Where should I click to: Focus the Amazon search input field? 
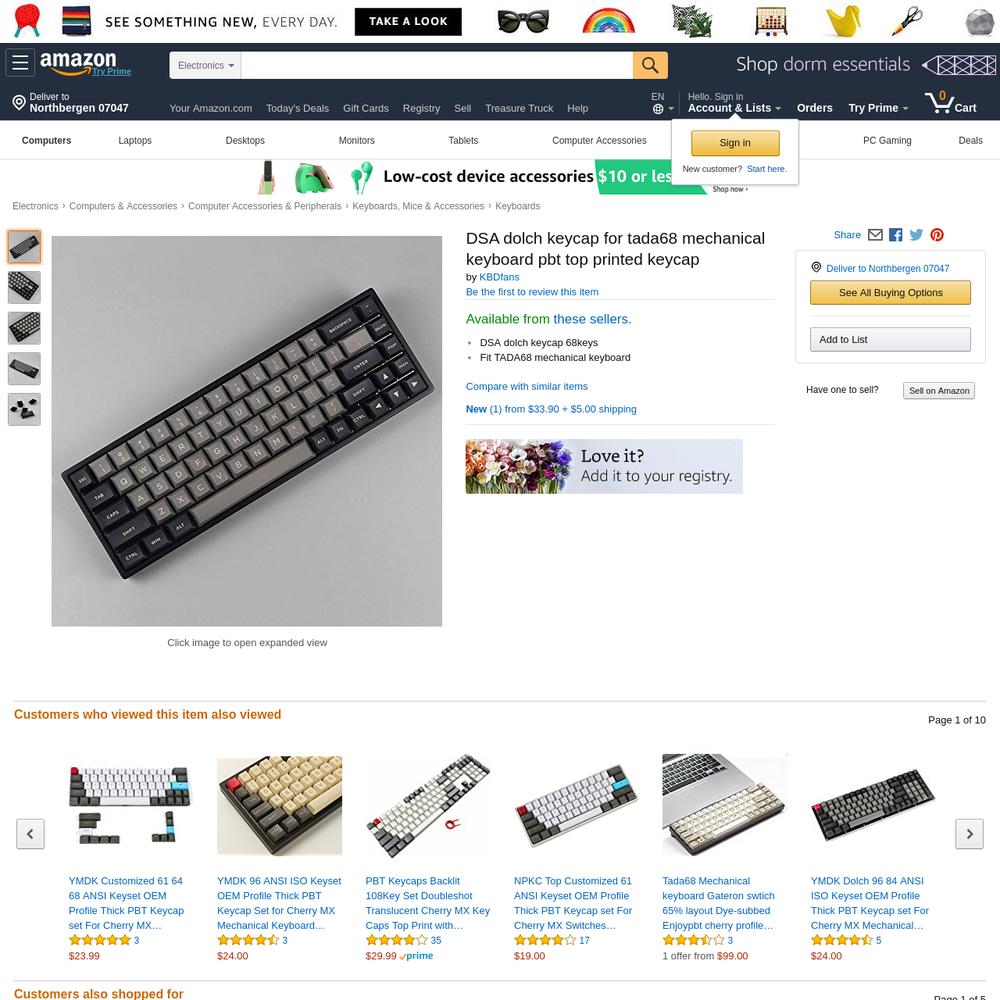coord(436,65)
